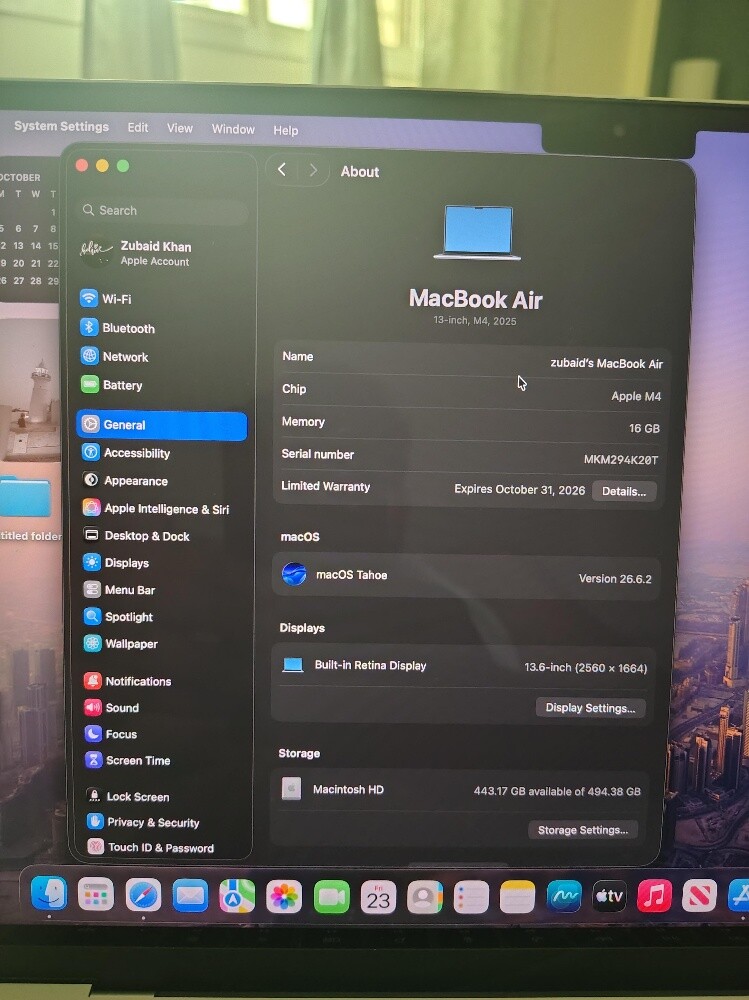The height and width of the screenshot is (1000, 749).
Task: Open Maps from the Dock
Action: pos(237,897)
